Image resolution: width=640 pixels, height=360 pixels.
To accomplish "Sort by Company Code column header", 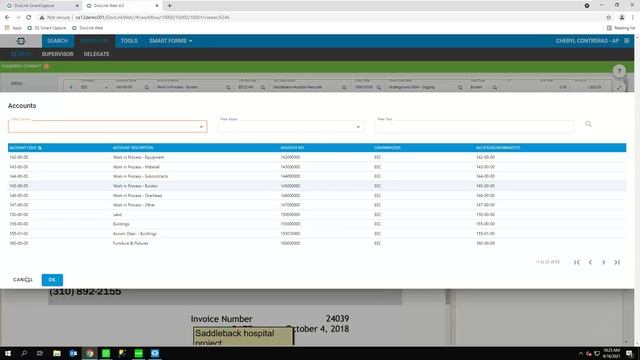I will click(x=387, y=148).
